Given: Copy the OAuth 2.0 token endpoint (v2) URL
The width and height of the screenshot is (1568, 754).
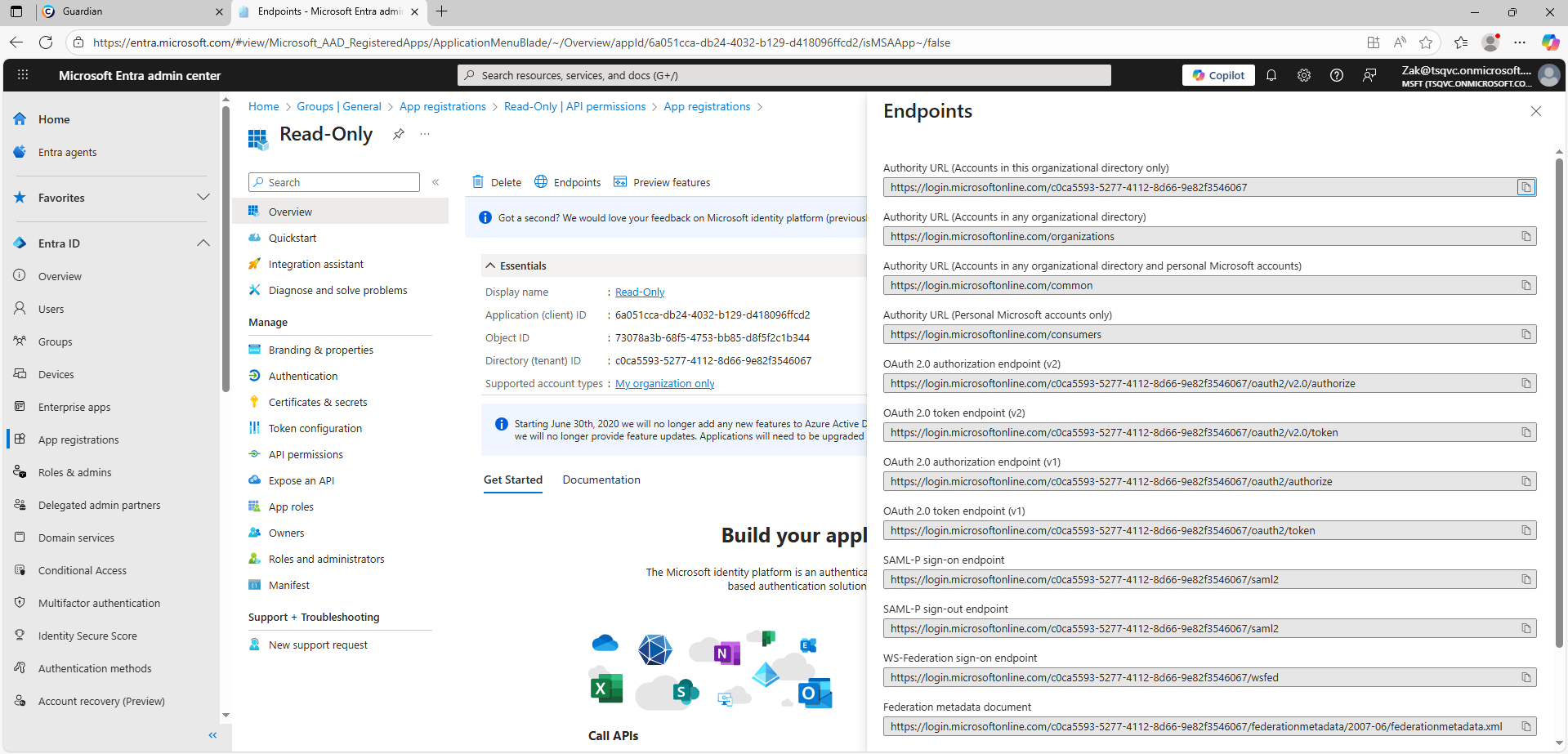Looking at the screenshot, I should click(1526, 432).
